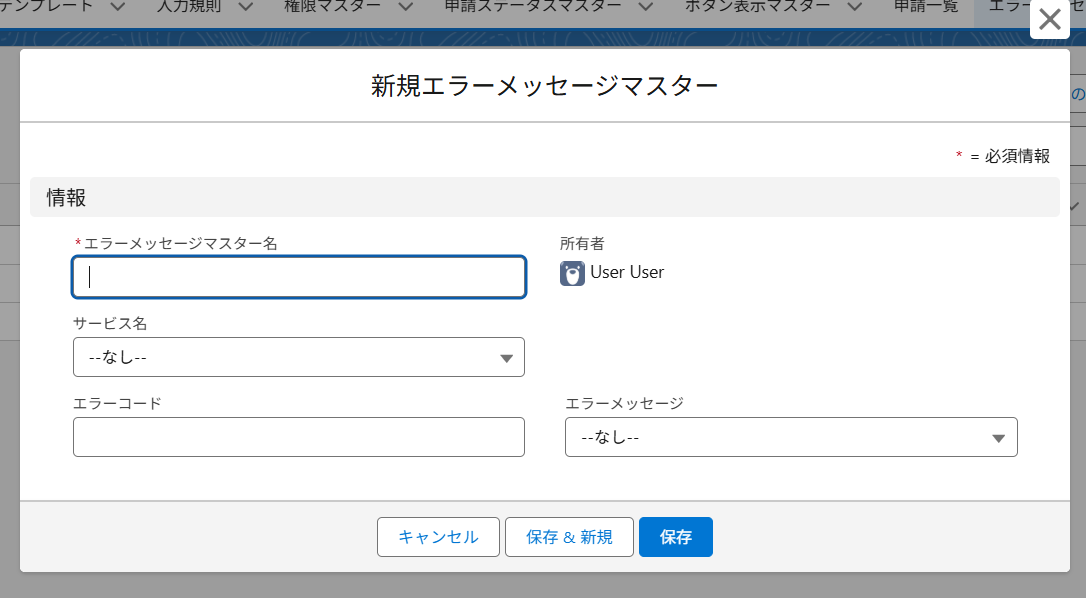The width and height of the screenshot is (1086, 598).
Task: Open the chevron menu after テンプレート
Action: tap(117, 8)
